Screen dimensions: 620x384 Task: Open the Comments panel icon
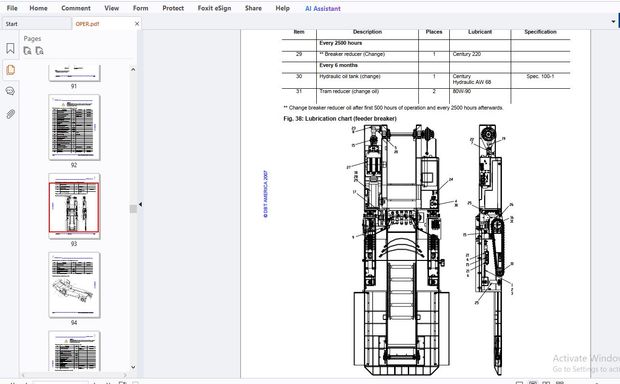click(10, 91)
